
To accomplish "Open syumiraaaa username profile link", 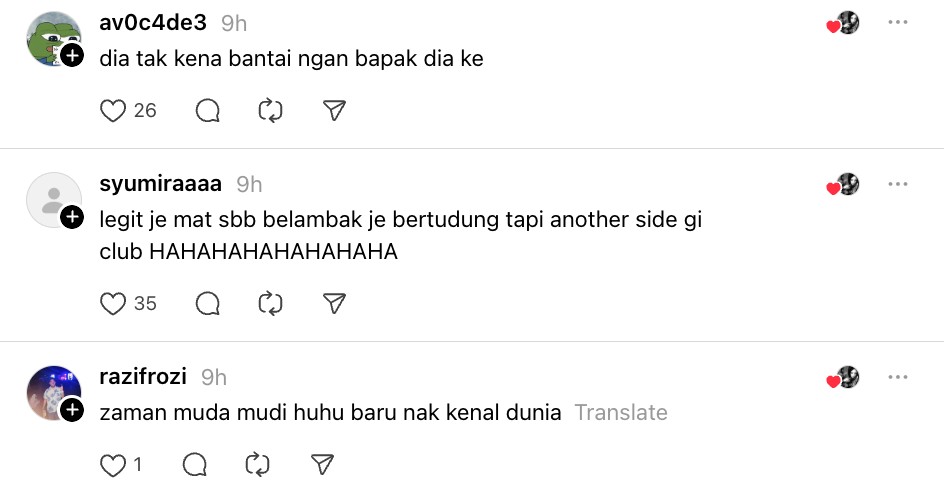I will click(x=161, y=184).
